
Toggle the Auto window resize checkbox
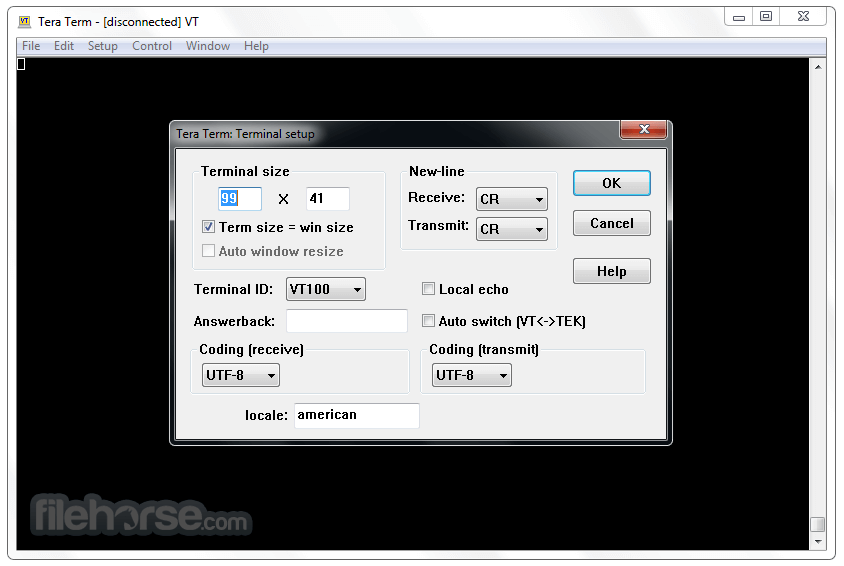pos(208,251)
